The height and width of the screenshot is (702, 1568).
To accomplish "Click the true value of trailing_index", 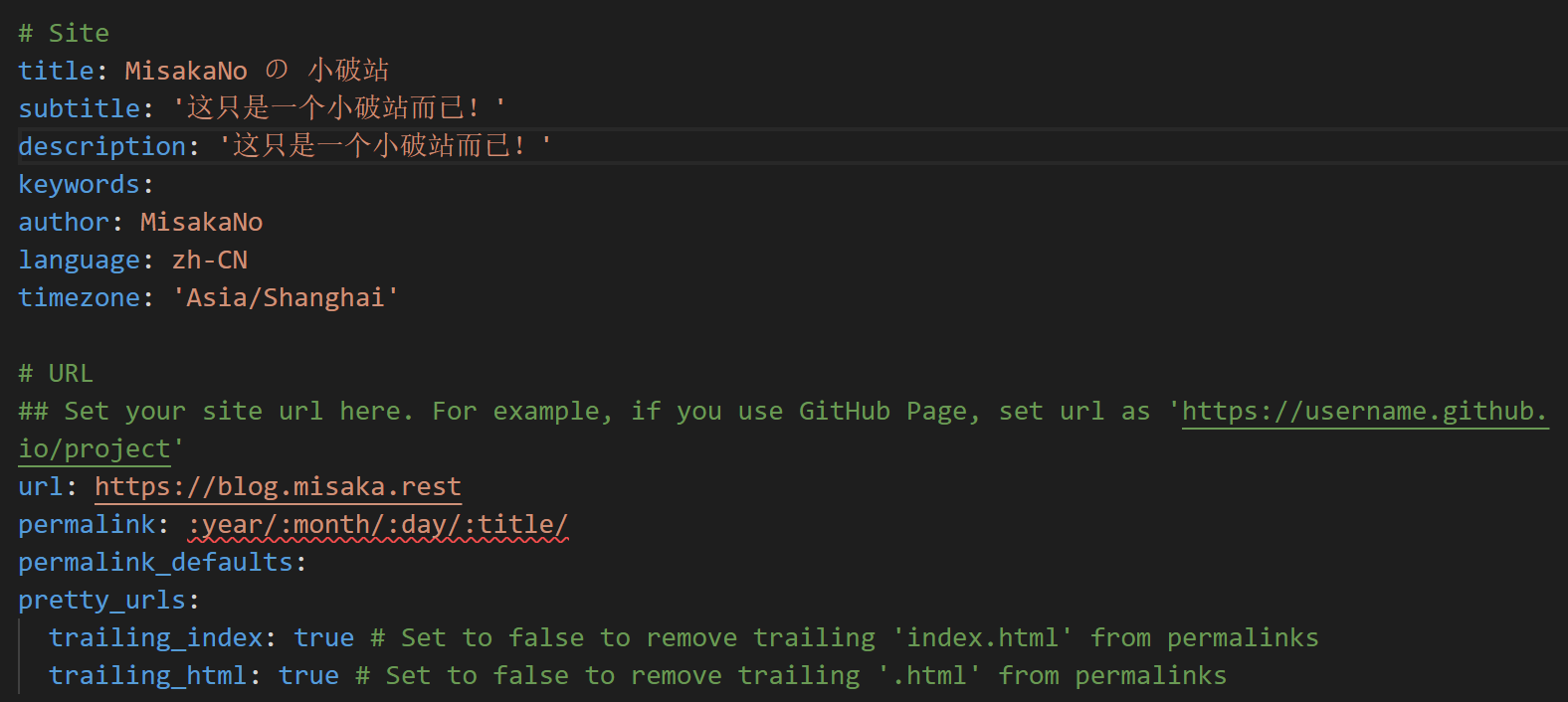I will [x=324, y=637].
